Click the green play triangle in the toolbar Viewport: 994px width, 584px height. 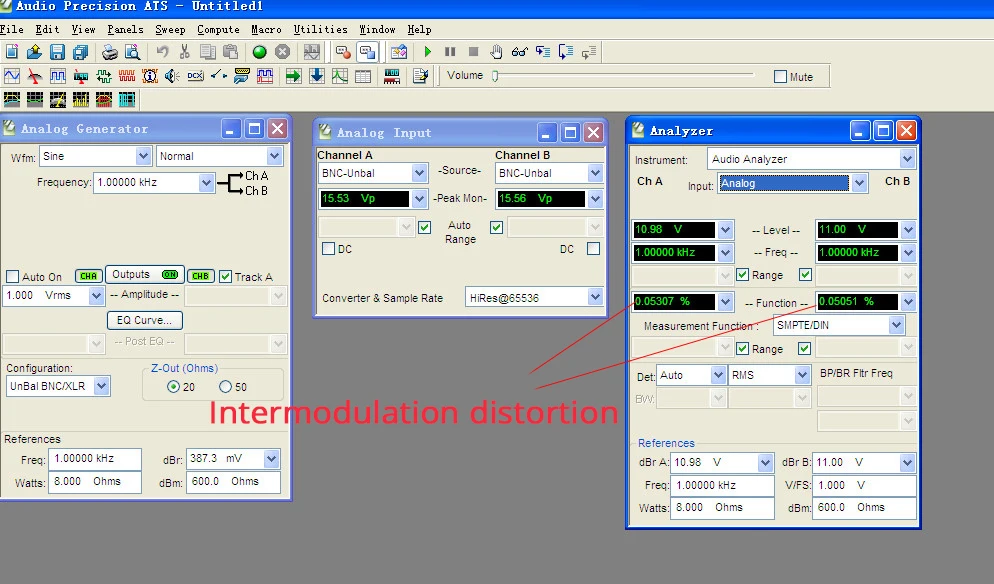pyautogui.click(x=427, y=52)
